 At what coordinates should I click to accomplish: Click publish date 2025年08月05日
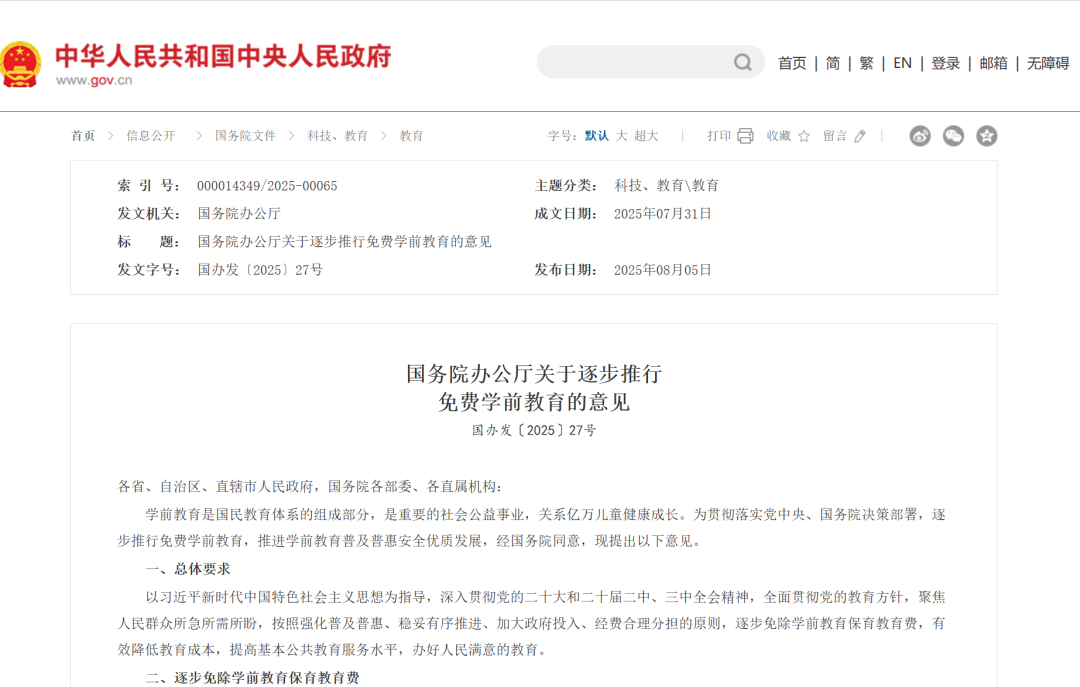(663, 270)
